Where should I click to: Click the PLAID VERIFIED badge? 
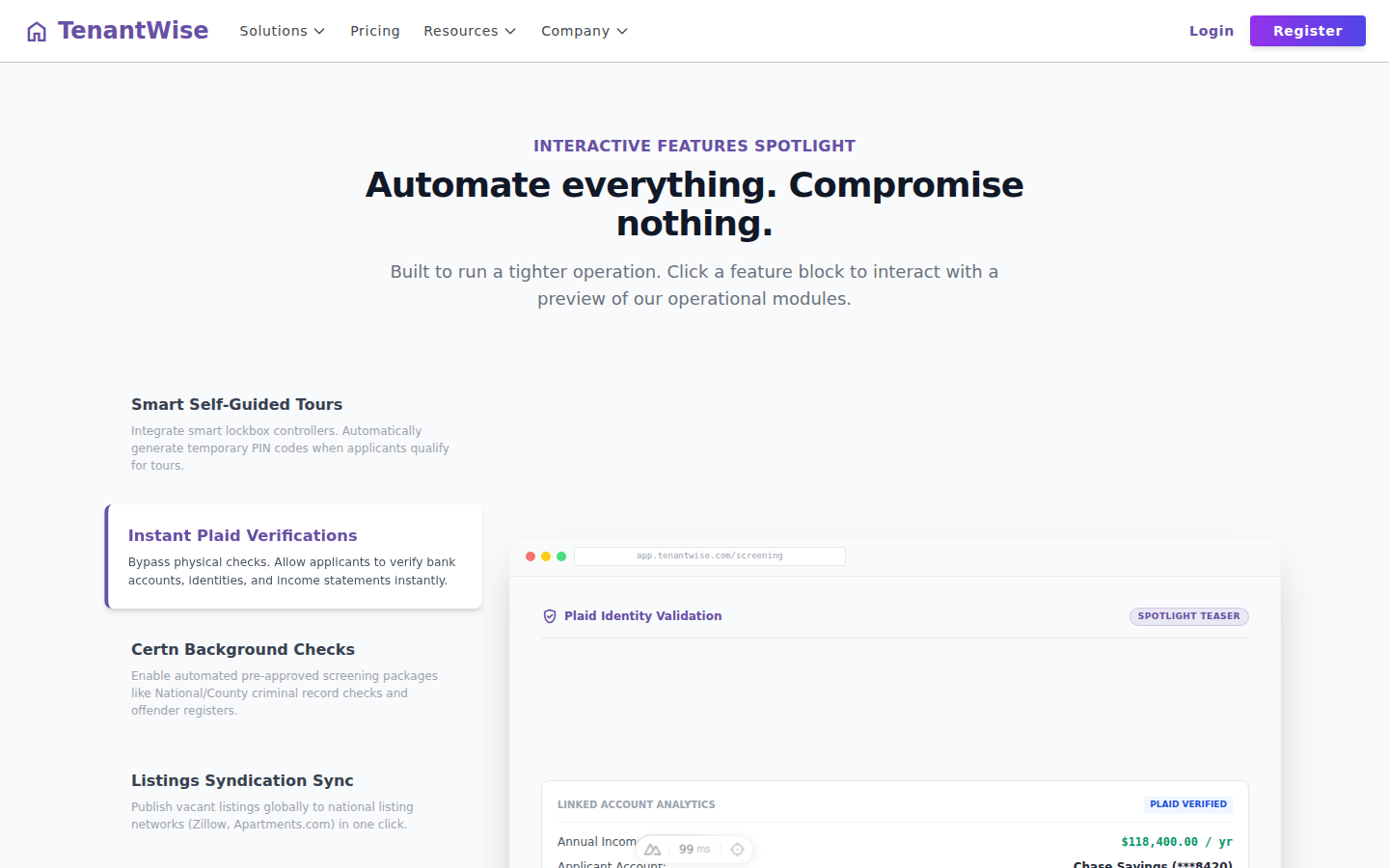point(1188,804)
